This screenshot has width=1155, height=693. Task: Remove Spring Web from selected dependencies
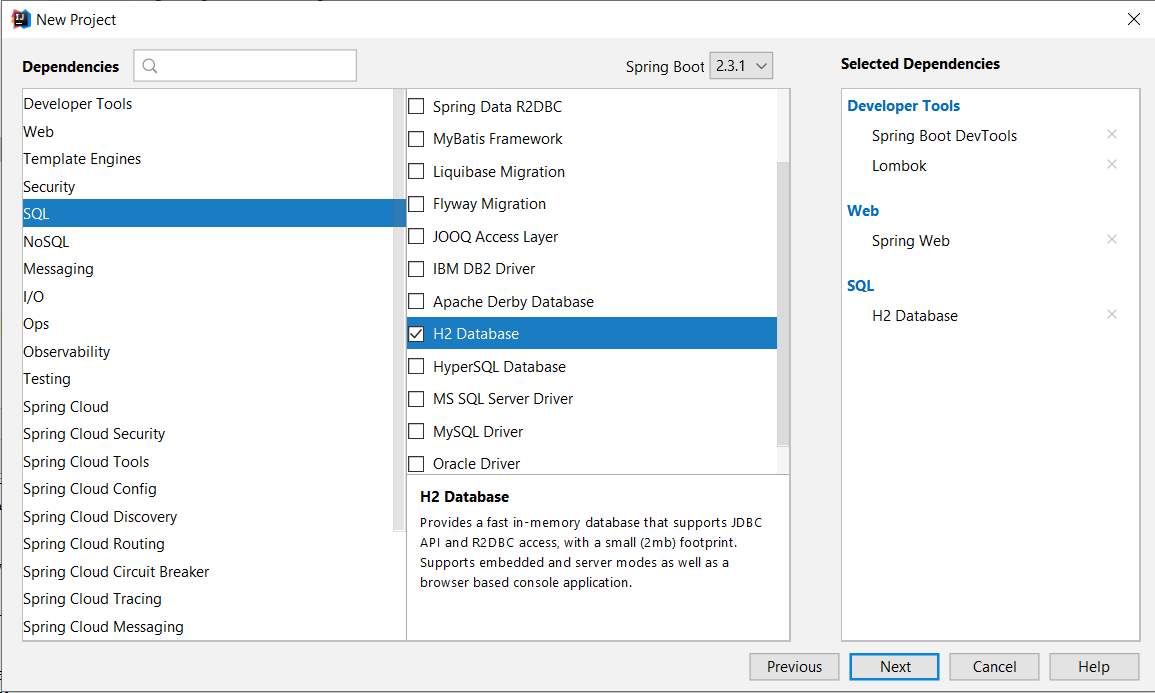click(x=1111, y=240)
